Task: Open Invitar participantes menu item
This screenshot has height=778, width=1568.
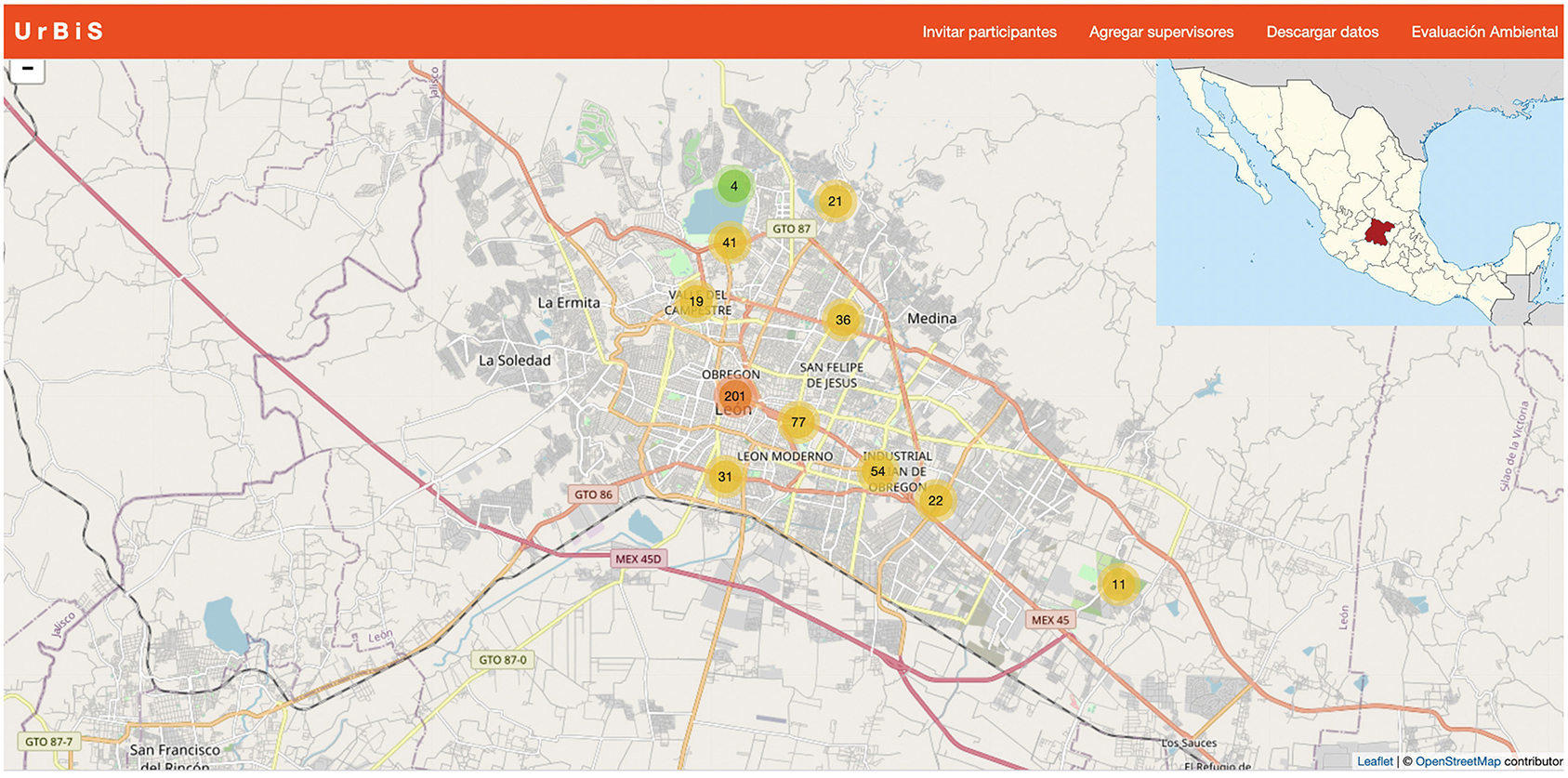Action: point(989,32)
